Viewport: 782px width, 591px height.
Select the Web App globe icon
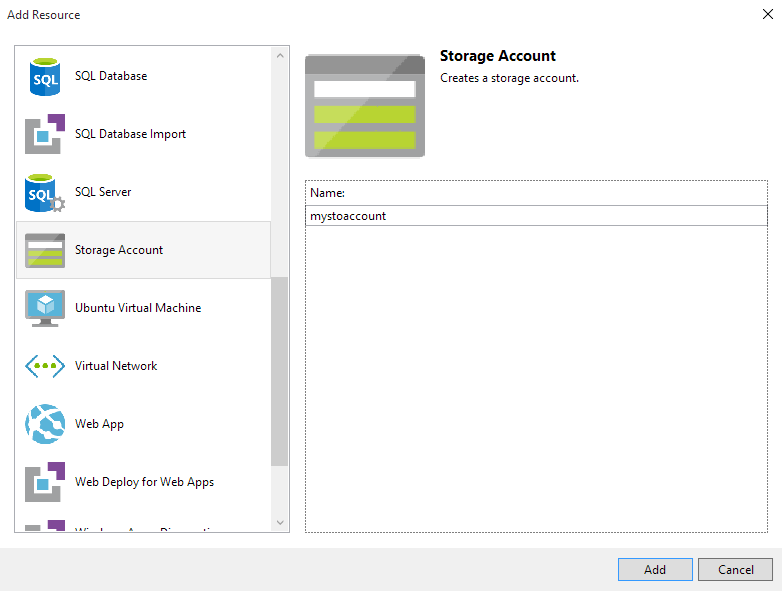click(45, 424)
